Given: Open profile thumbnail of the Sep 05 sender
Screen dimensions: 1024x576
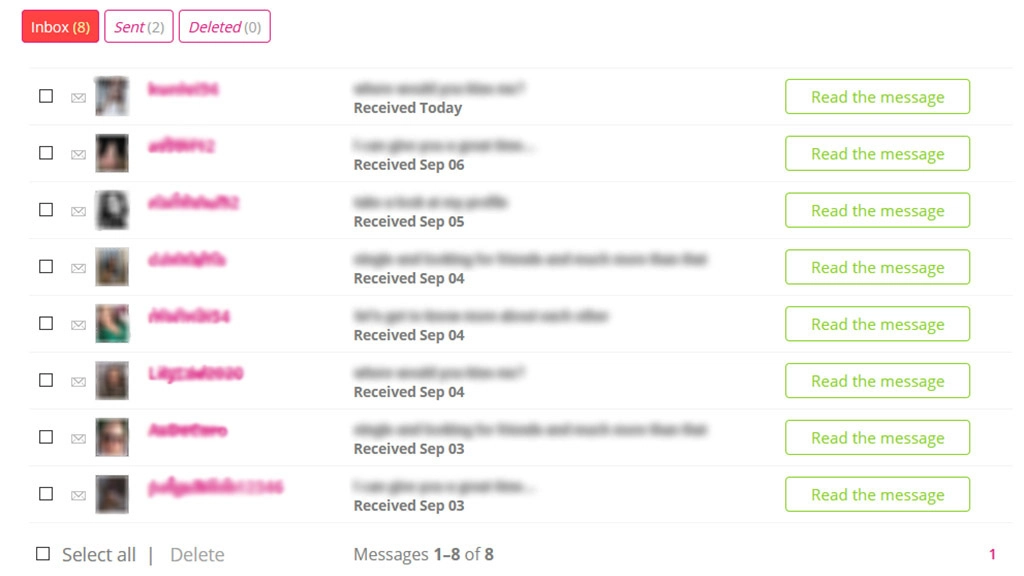Looking at the screenshot, I should coord(112,211).
